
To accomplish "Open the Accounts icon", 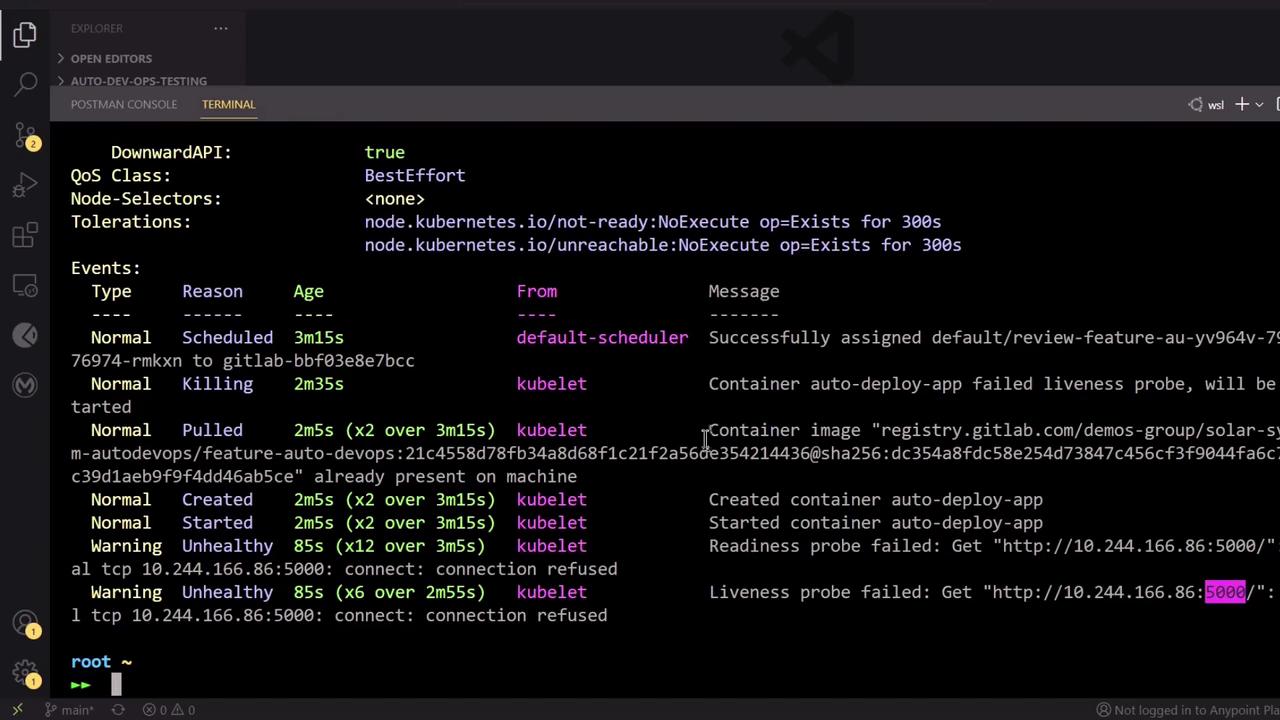I will (25, 623).
